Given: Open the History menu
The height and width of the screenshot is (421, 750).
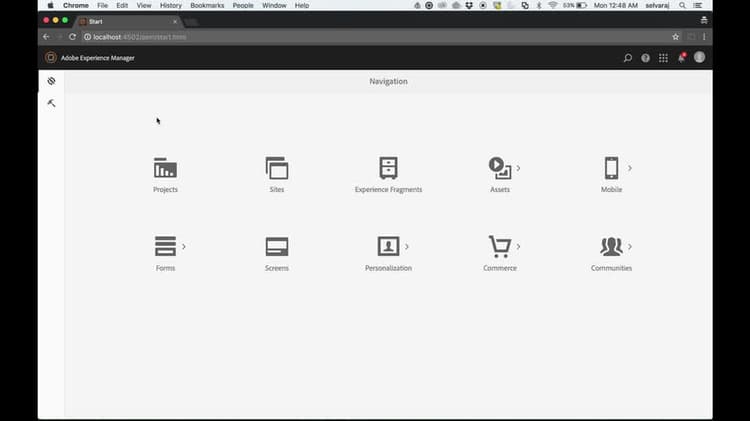Looking at the screenshot, I should point(171,5).
